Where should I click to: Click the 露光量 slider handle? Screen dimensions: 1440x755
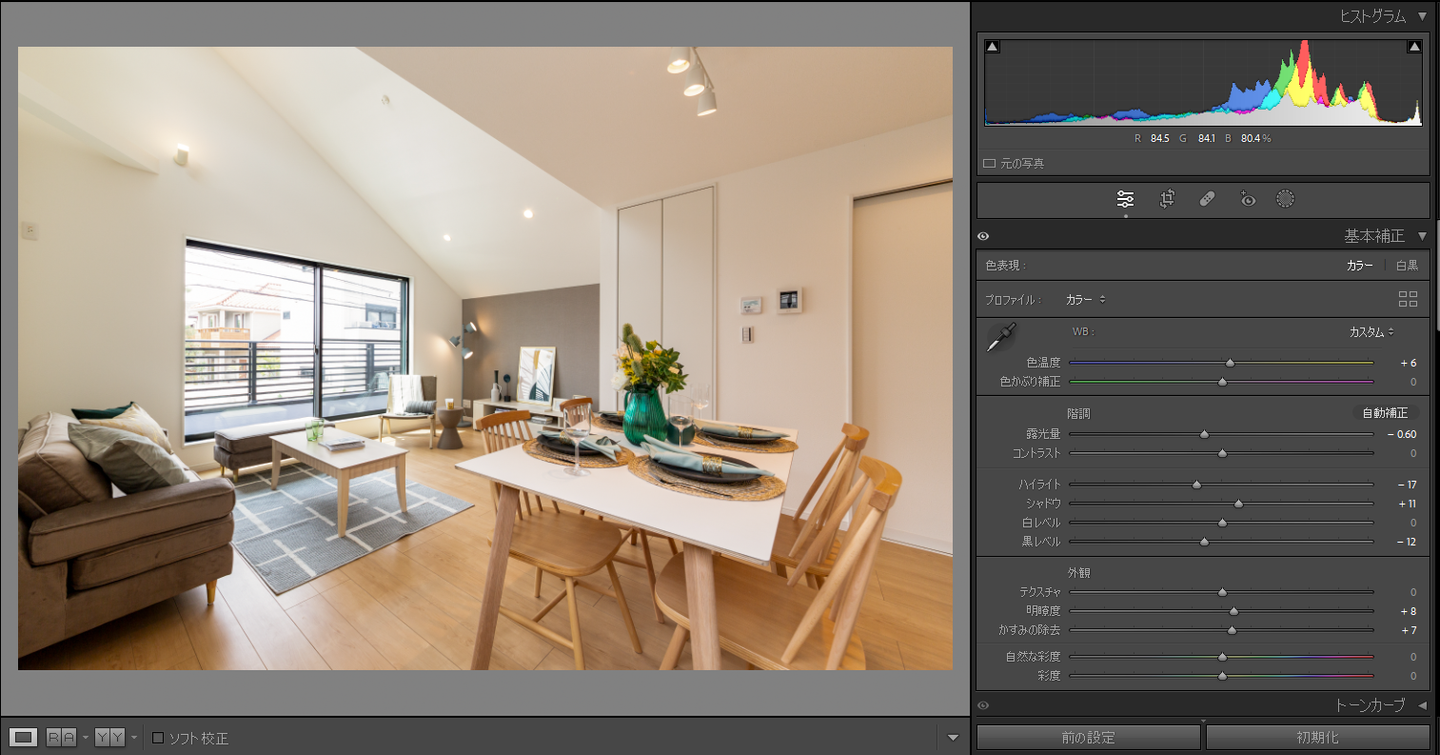tap(1204, 434)
